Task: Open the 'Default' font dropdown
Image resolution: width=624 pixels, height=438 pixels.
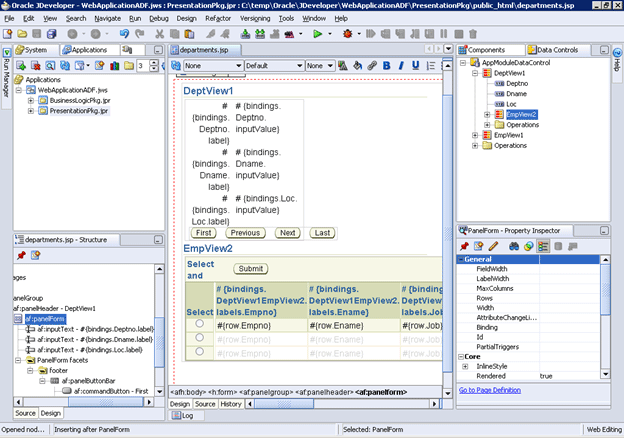Action: [274, 66]
